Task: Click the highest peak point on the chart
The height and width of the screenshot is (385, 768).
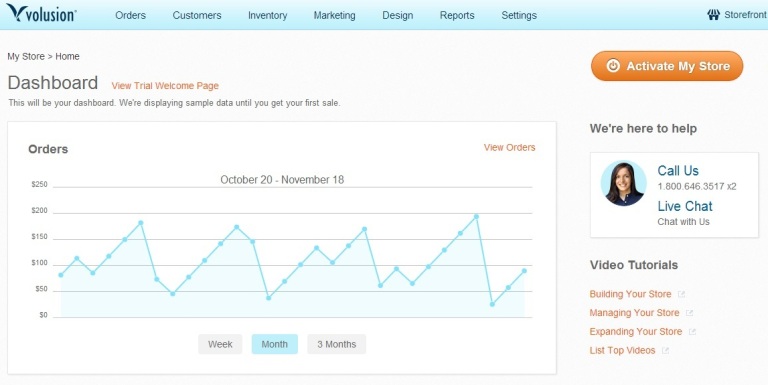Action: tap(476, 216)
